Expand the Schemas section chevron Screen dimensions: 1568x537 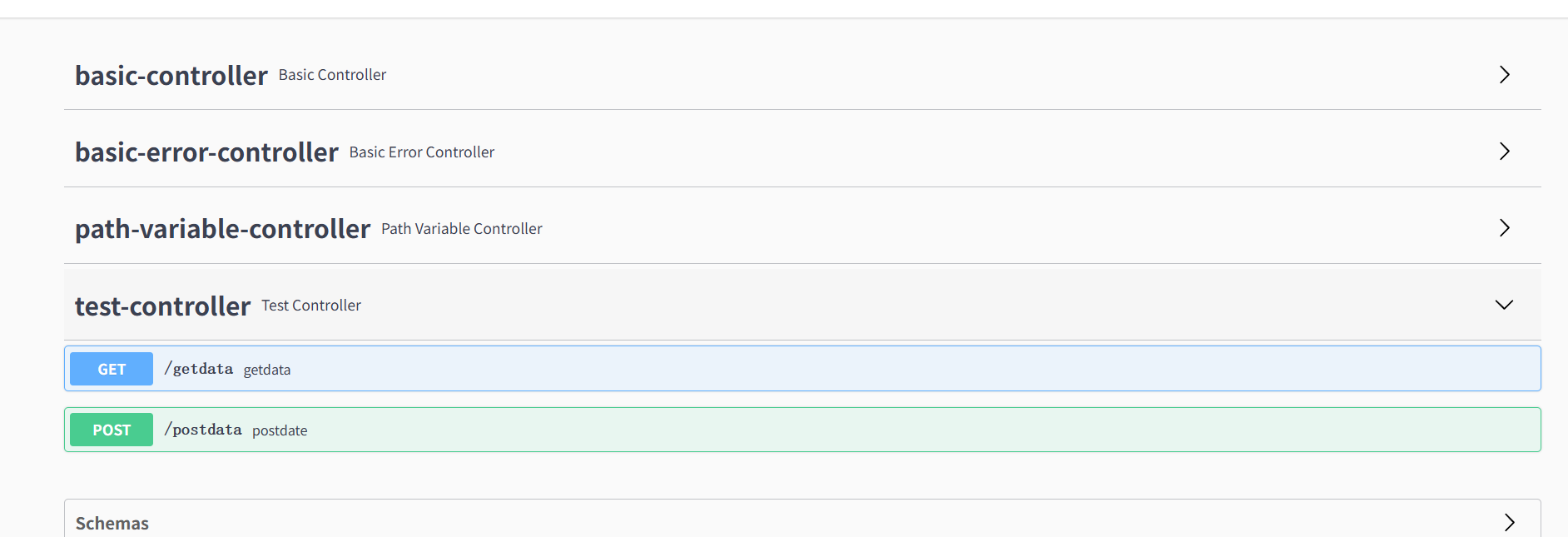[x=1509, y=523]
